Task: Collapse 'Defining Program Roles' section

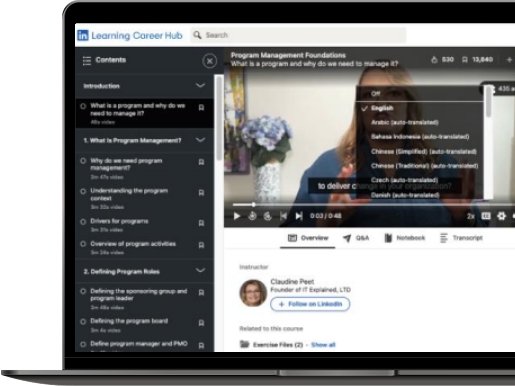Action: [200, 270]
